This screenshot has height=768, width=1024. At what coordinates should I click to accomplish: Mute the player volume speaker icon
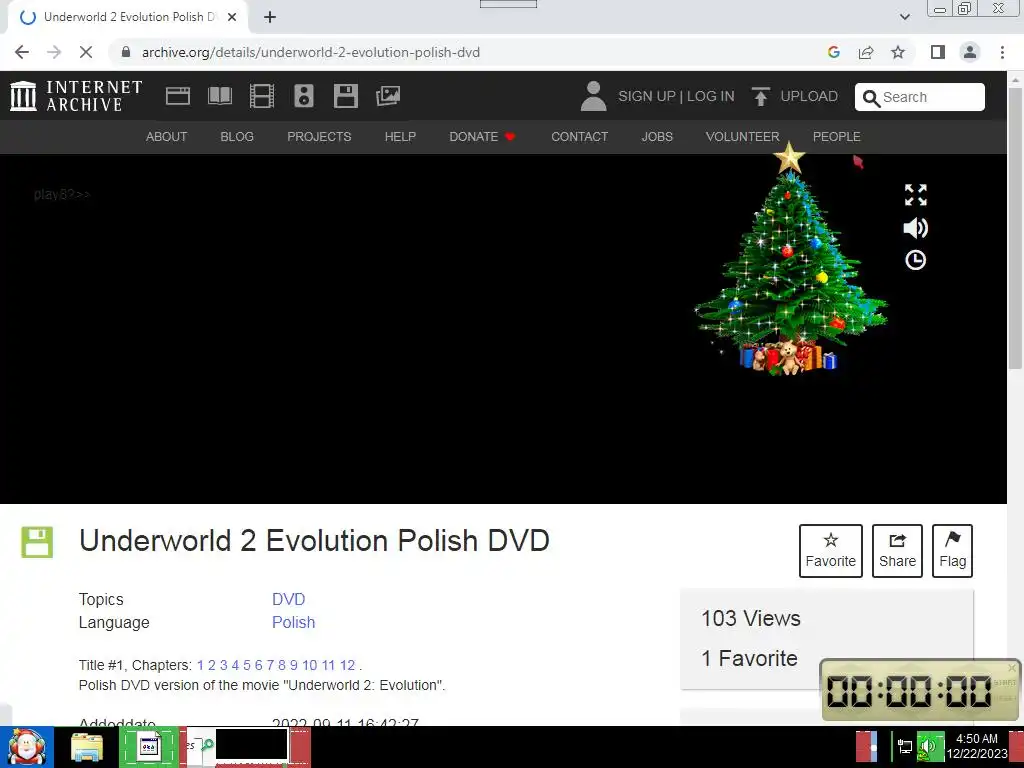tap(916, 227)
